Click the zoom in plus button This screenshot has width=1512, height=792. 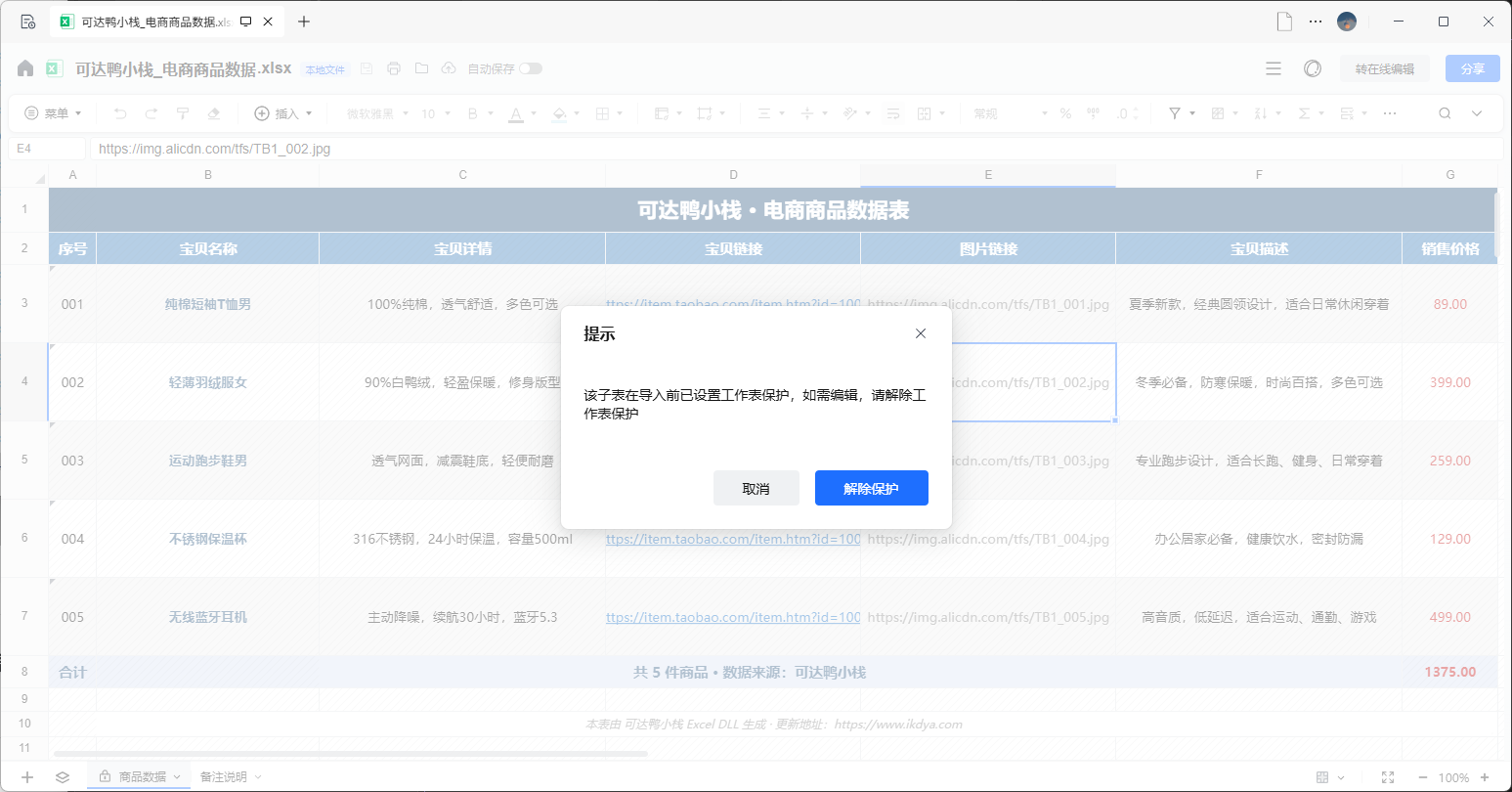(x=1485, y=777)
